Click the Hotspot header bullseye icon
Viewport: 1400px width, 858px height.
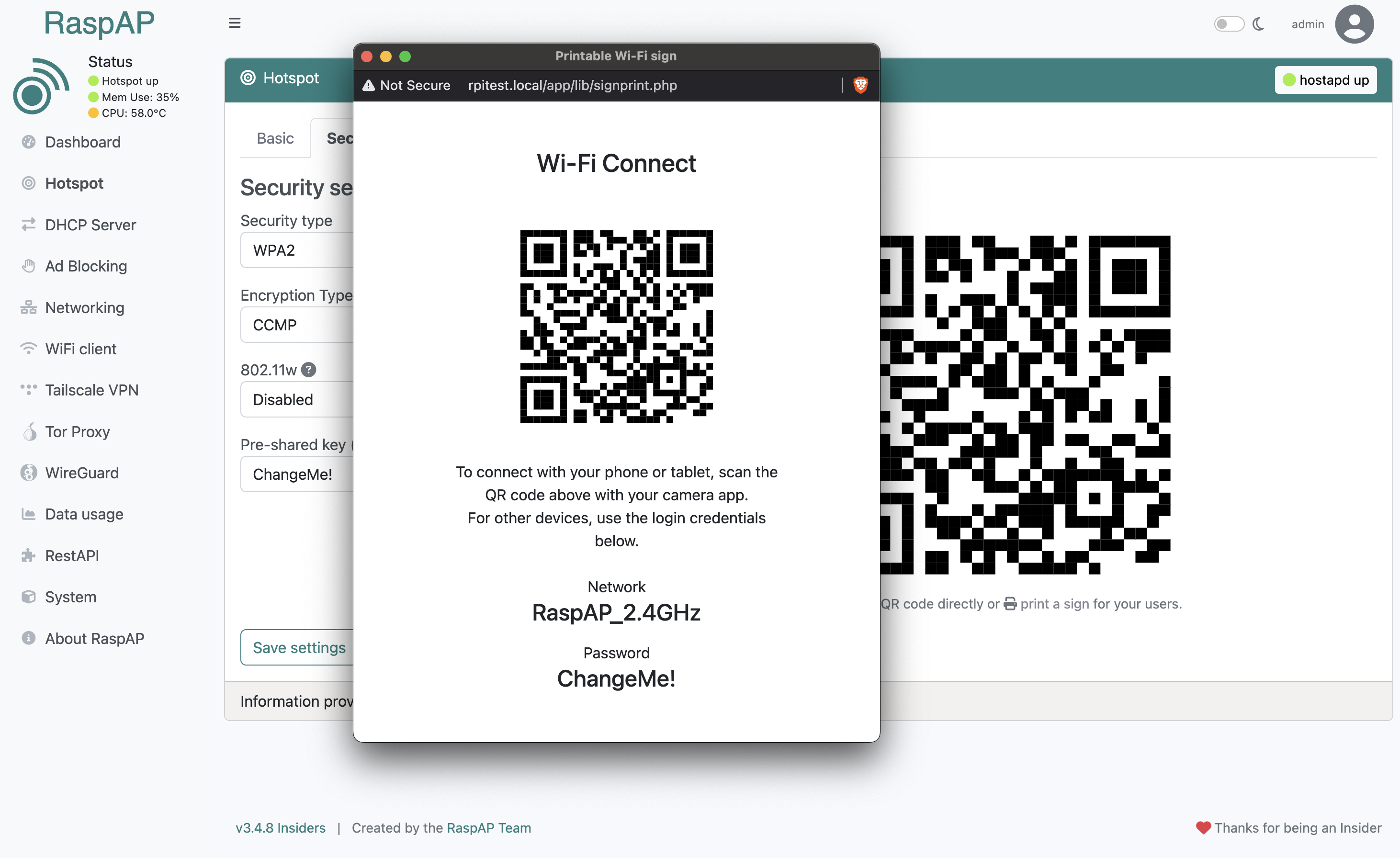tap(248, 78)
